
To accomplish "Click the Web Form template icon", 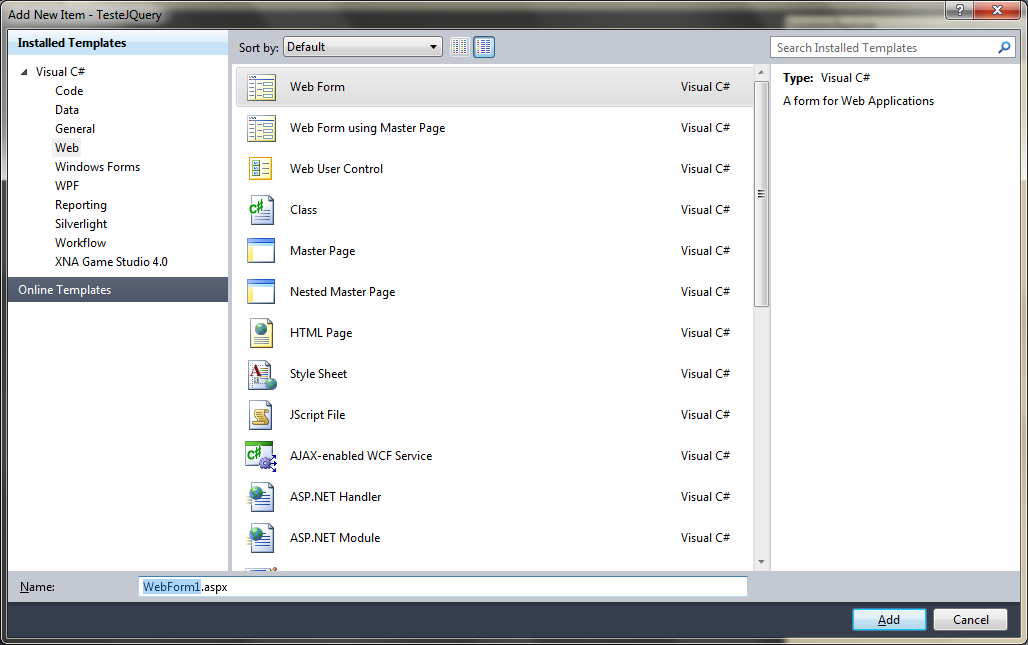I will [x=261, y=88].
